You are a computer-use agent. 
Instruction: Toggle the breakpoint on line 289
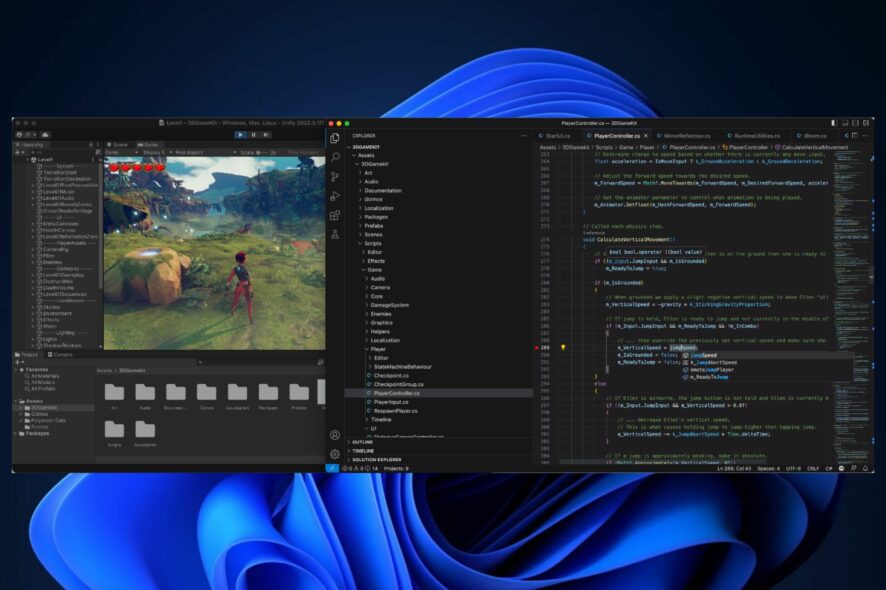(x=536, y=348)
